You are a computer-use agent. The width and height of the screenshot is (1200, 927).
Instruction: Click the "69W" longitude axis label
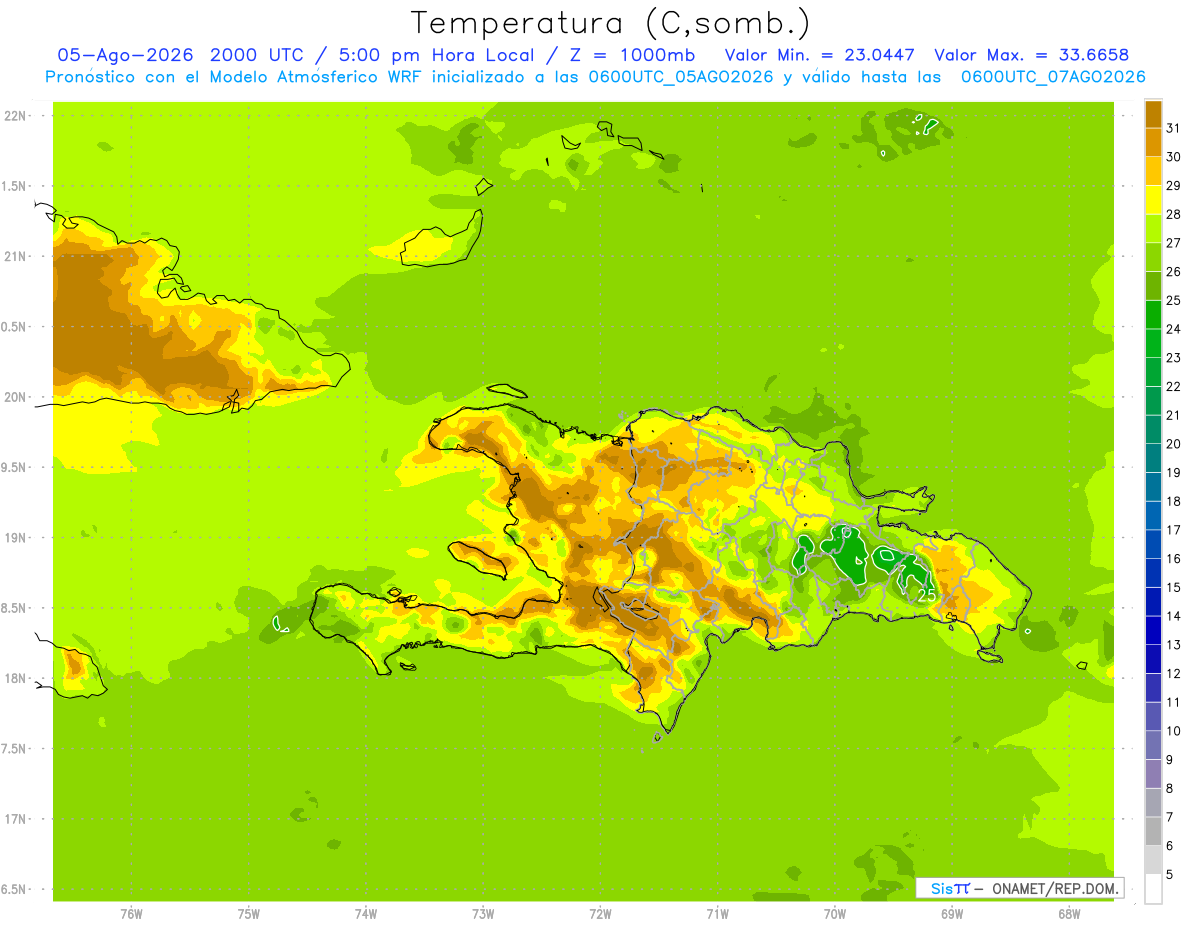pos(952,914)
